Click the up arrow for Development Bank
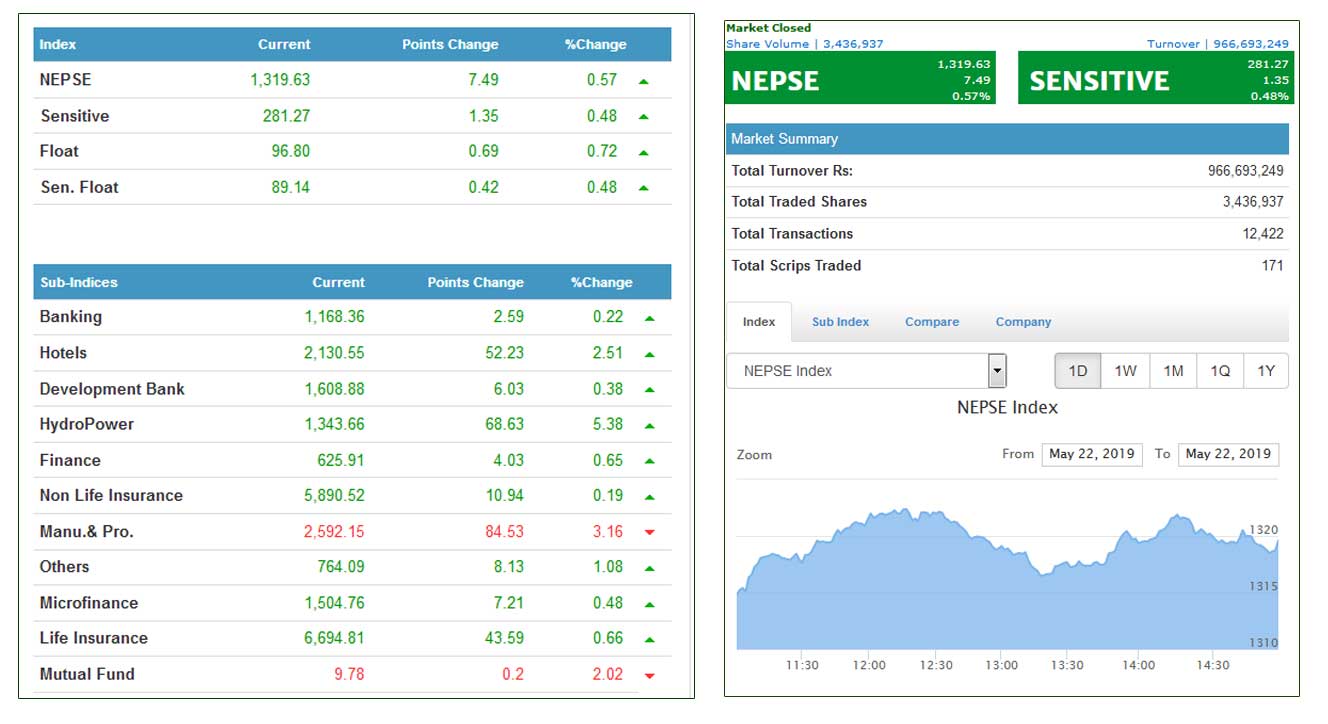The height and width of the screenshot is (724, 1328). tap(650, 390)
